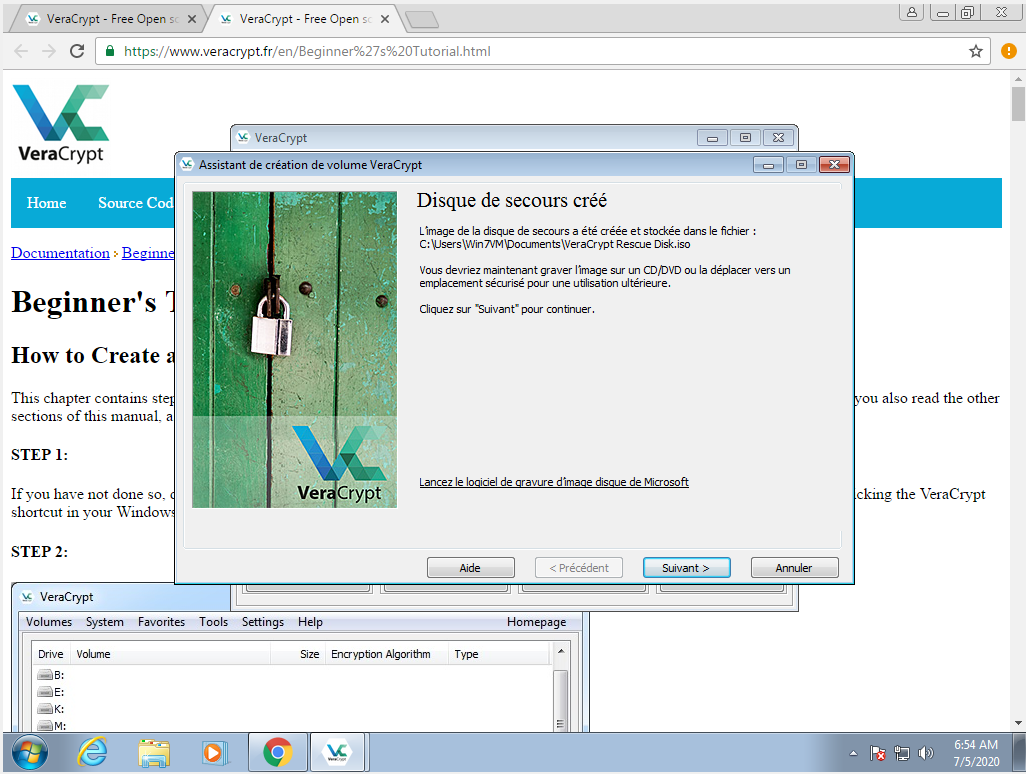Click the Documentation breadcrumb link
This screenshot has width=1026, height=774.
click(60, 253)
